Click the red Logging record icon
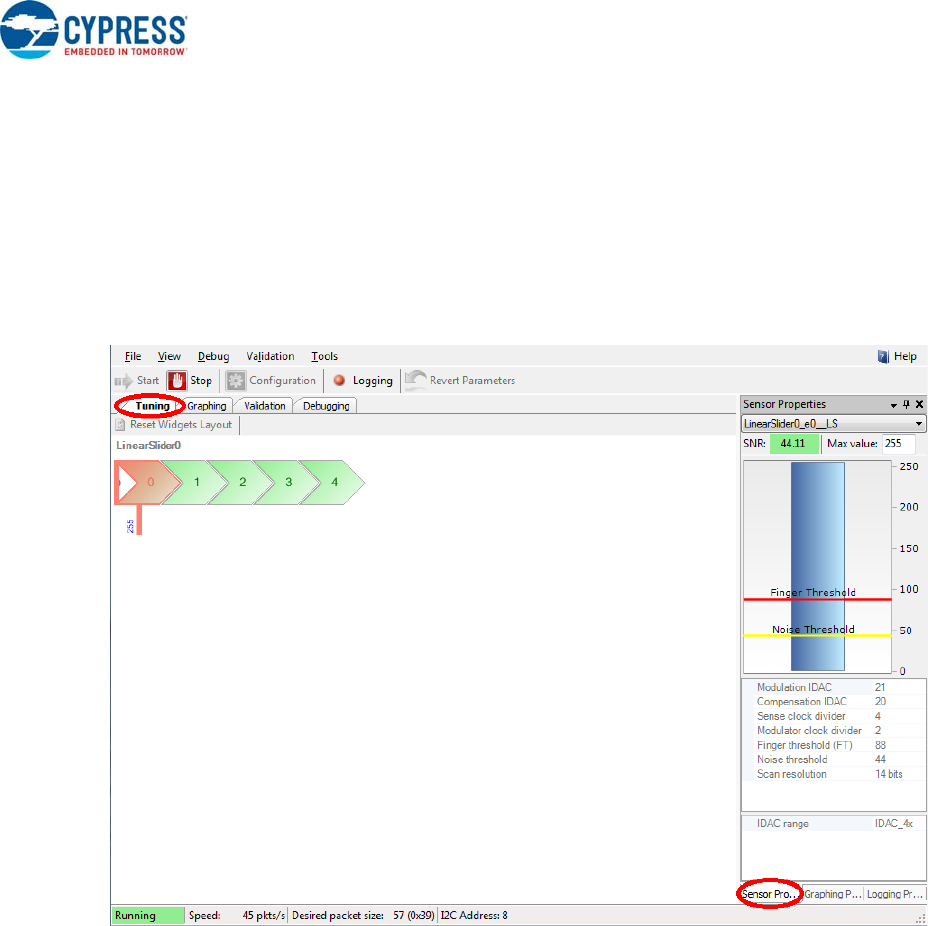The width and height of the screenshot is (928, 926). click(x=339, y=381)
